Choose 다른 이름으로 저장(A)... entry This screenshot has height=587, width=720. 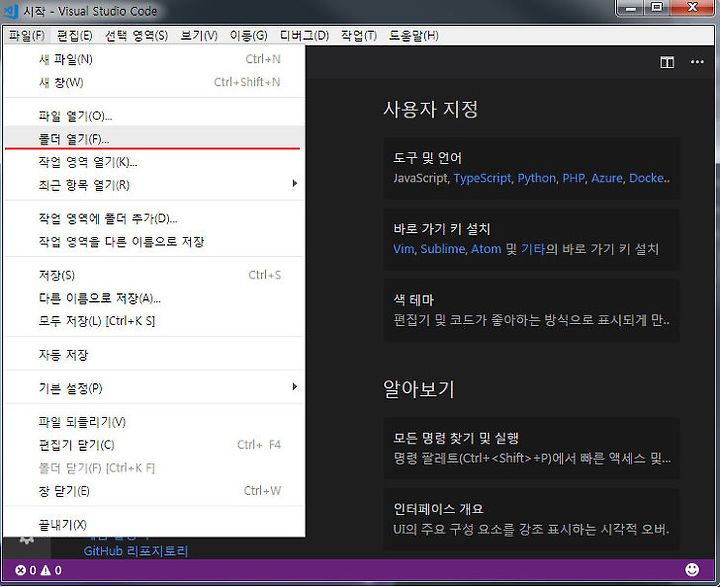tap(154, 298)
